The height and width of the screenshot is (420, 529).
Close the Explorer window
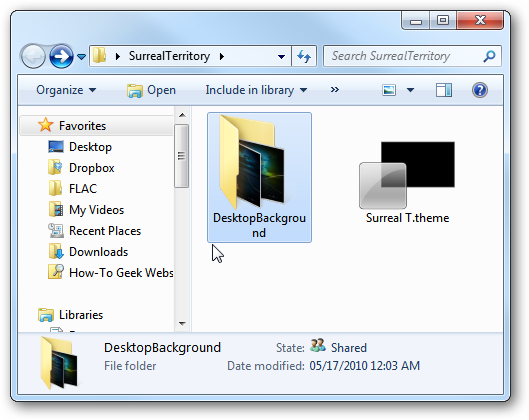[480, 21]
